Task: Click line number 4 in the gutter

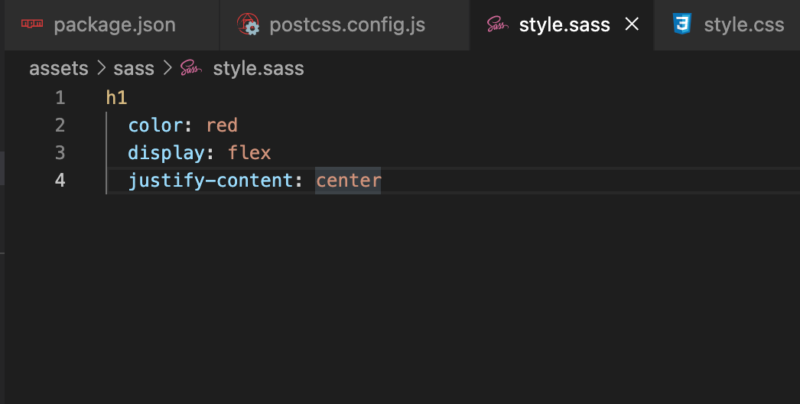Action: tap(60, 180)
